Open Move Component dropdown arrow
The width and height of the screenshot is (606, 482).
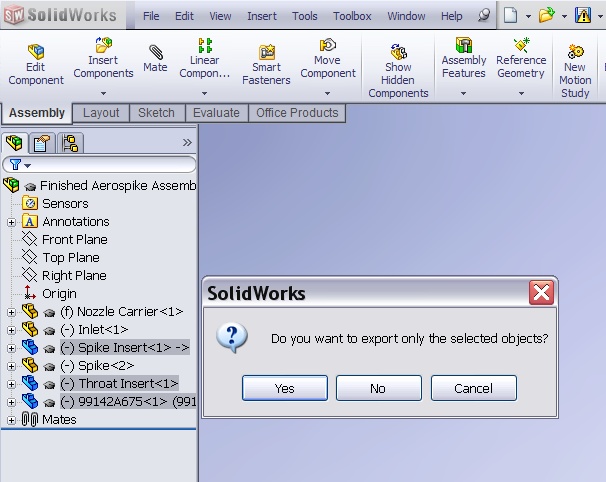[327, 93]
